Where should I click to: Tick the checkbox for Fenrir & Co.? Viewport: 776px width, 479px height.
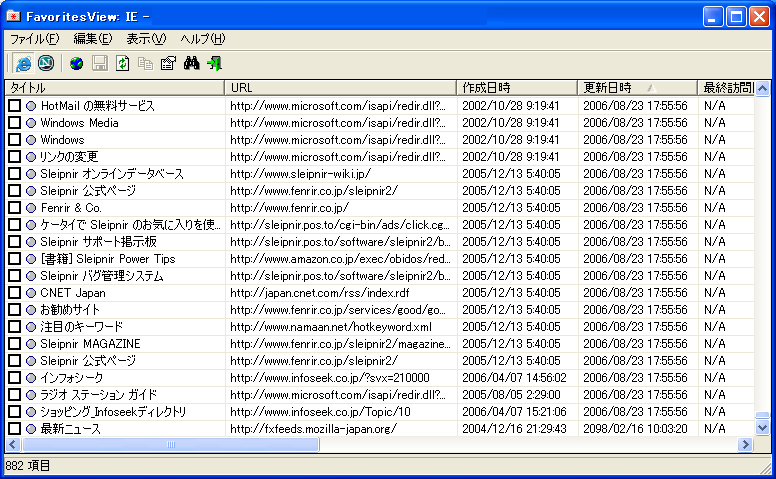pyautogui.click(x=15, y=208)
